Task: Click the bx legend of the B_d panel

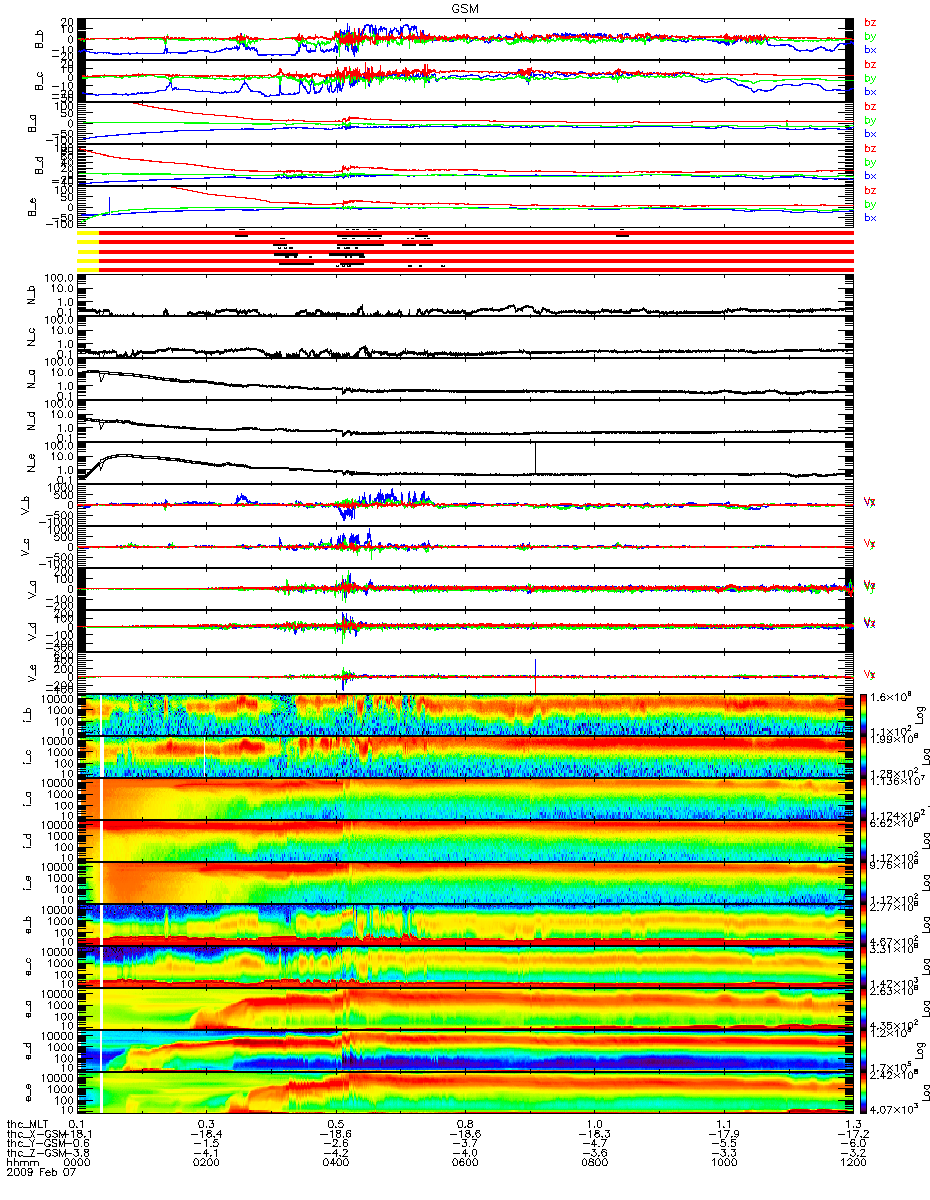Action: click(x=869, y=175)
